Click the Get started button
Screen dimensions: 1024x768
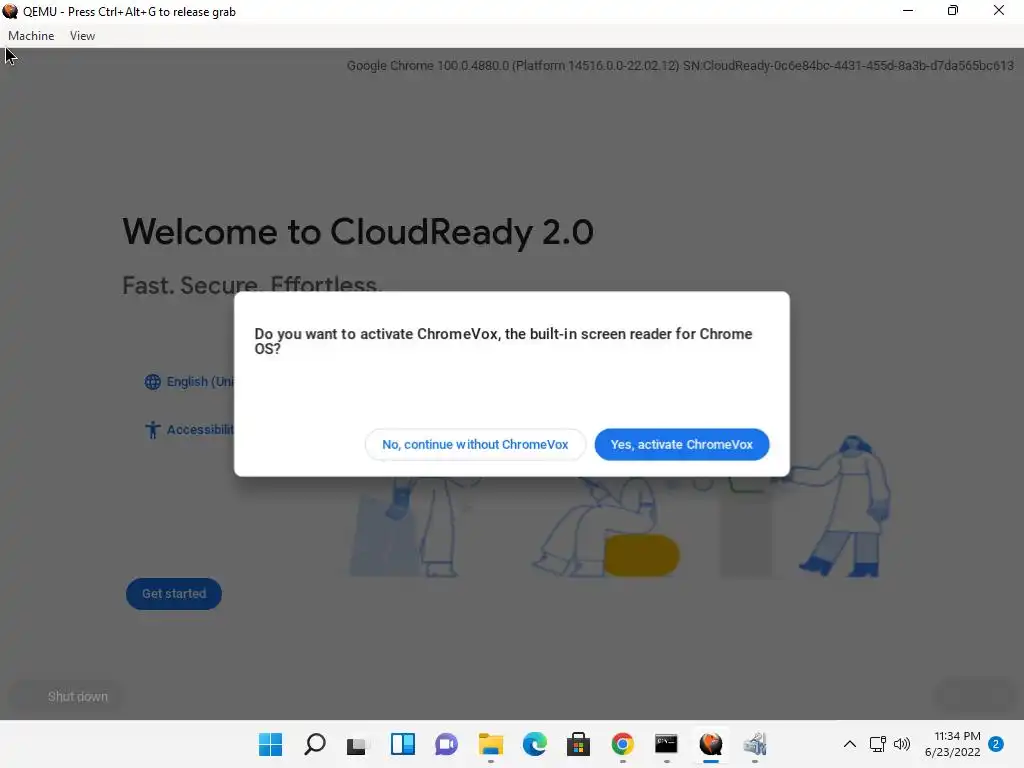tap(174, 594)
